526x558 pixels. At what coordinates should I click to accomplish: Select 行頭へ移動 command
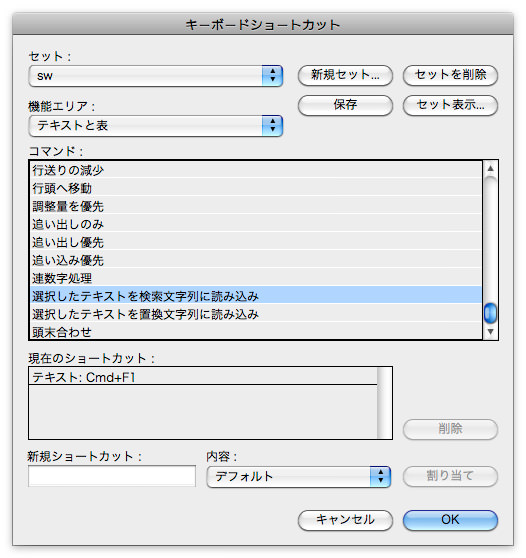[x=256, y=188]
